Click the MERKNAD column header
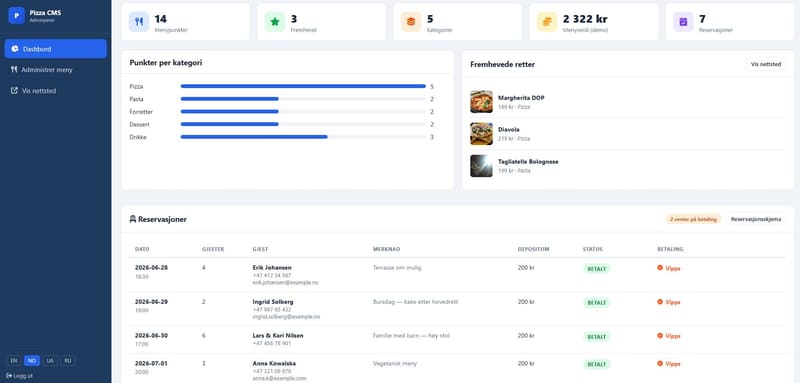Image resolution: width=800 pixels, height=383 pixels. tap(387, 249)
